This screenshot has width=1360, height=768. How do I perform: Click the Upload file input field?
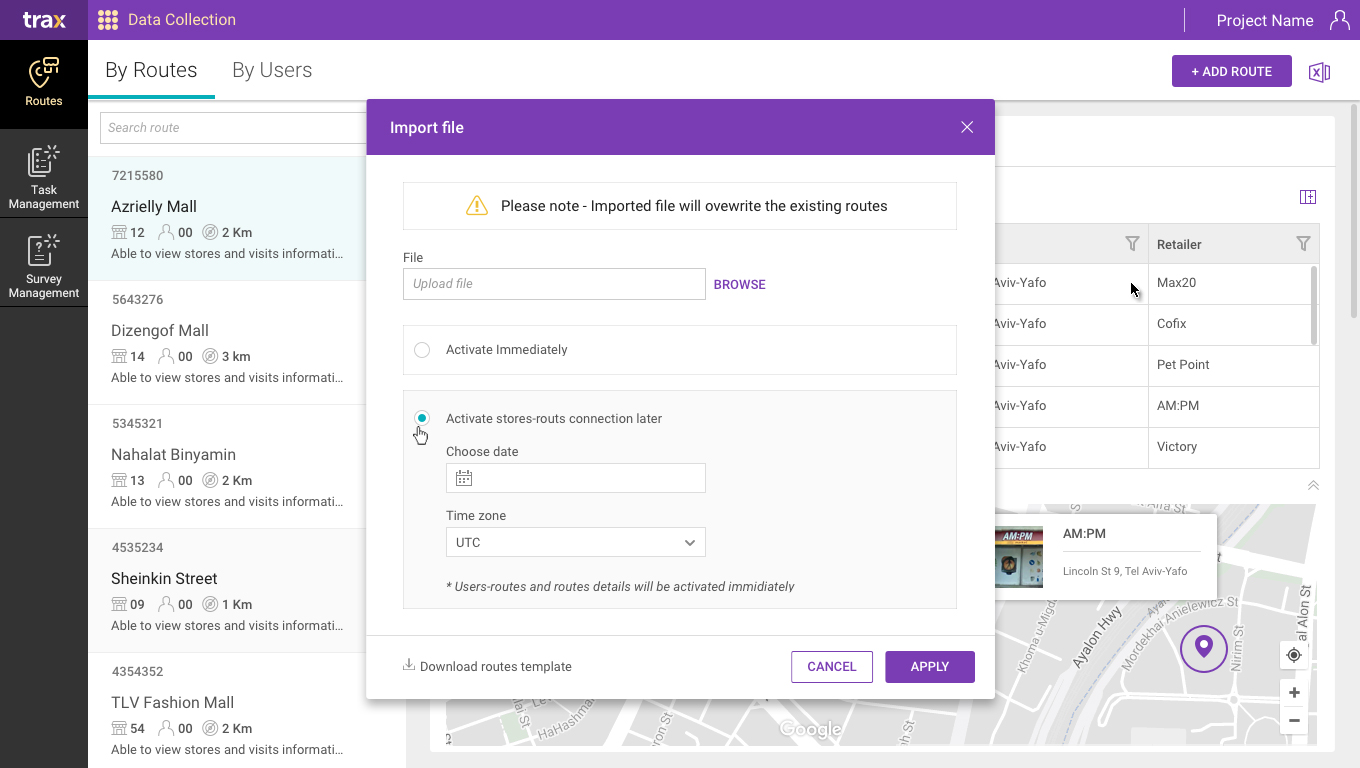click(x=554, y=284)
